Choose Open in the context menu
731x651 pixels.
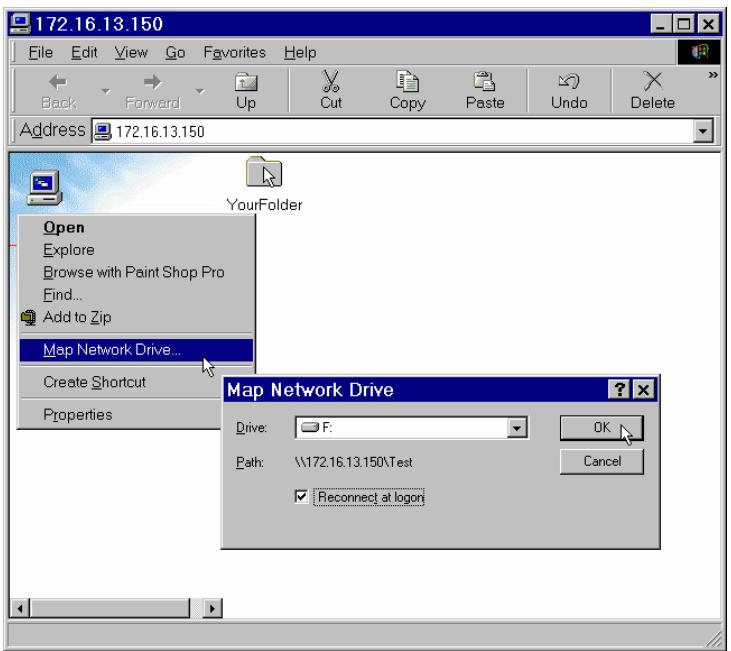click(137, 228)
